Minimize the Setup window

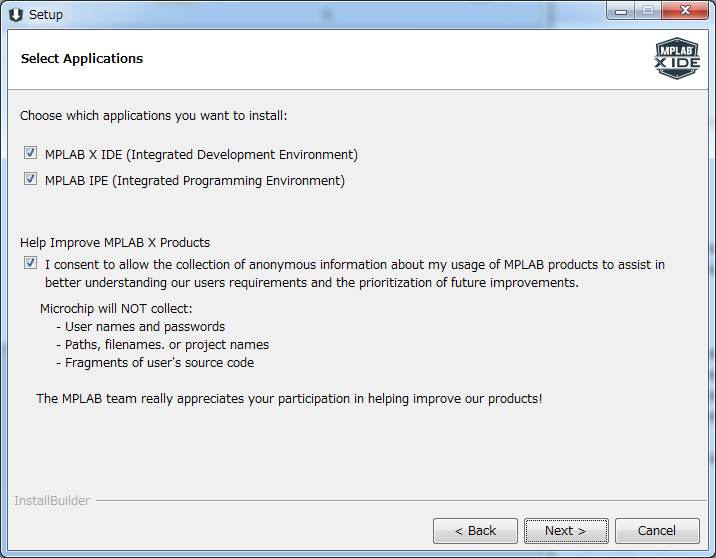click(x=625, y=12)
